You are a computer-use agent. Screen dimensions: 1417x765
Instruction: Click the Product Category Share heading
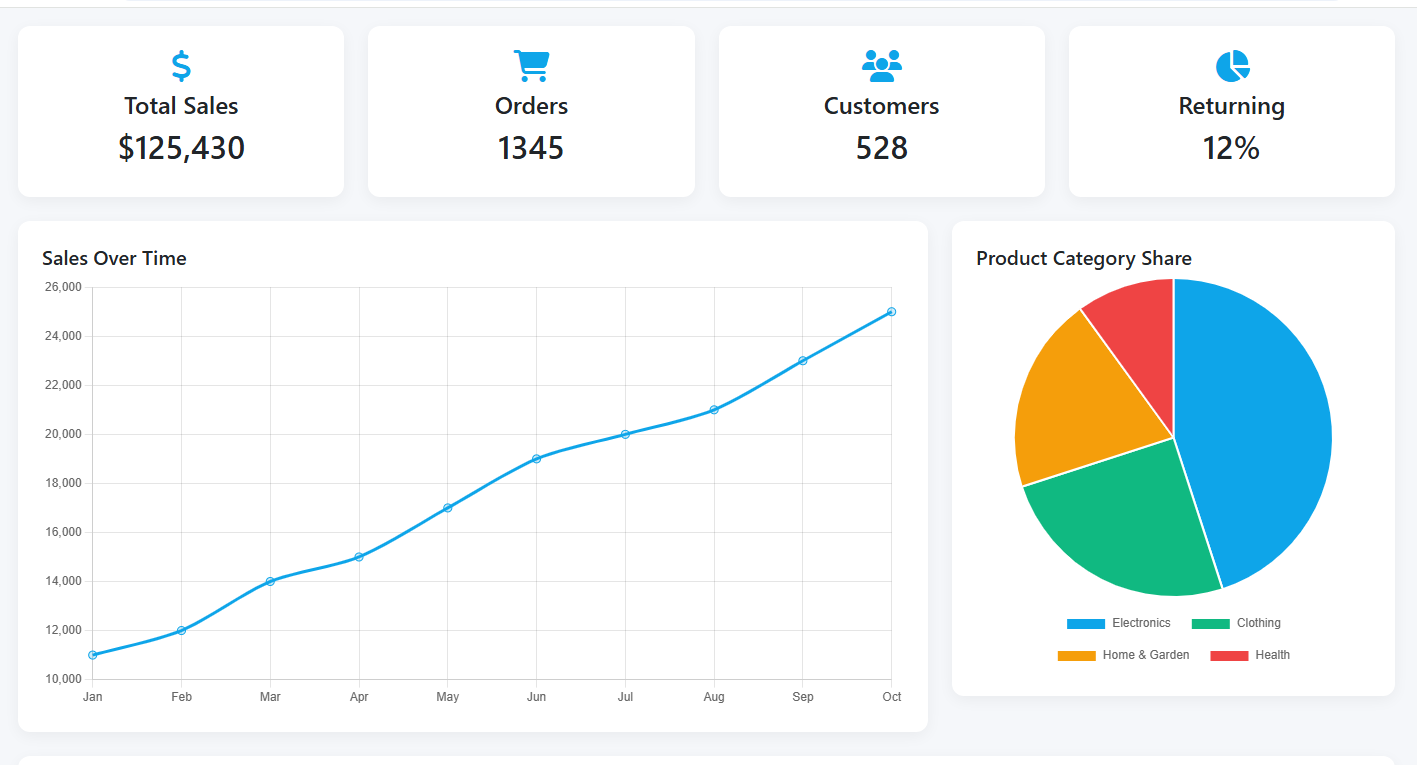pos(1084,259)
